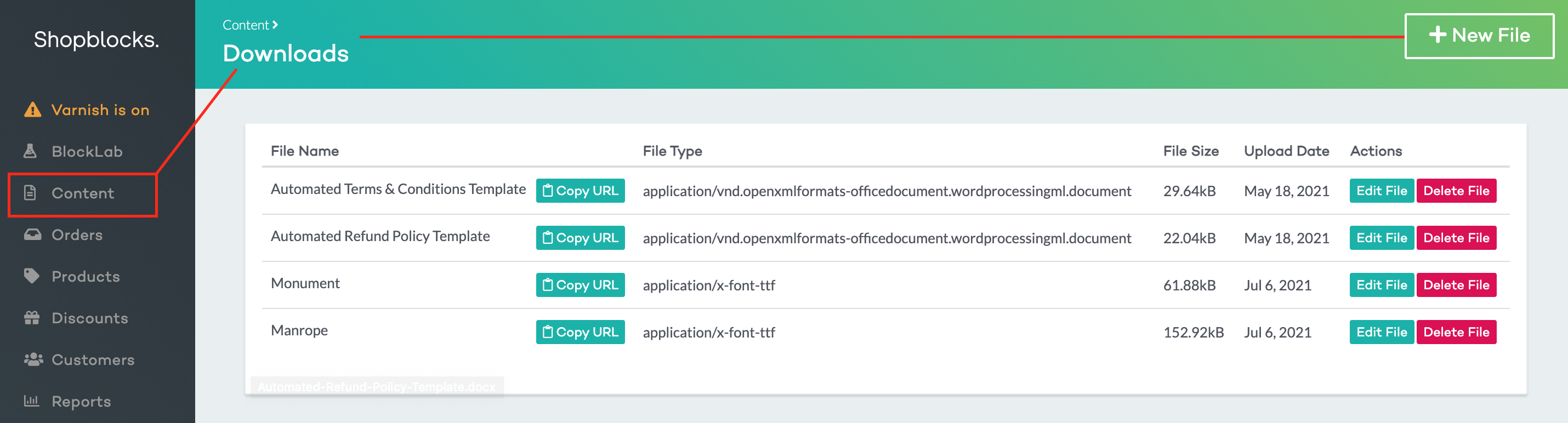Screen dimensions: 1568x423
Task: Create a new file with New File button
Action: click(x=1479, y=36)
